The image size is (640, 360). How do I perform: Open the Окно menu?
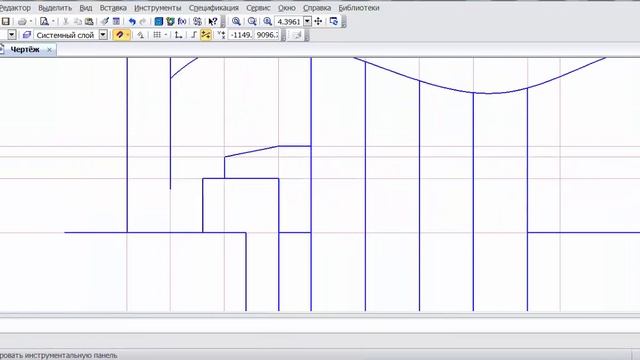tap(287, 8)
